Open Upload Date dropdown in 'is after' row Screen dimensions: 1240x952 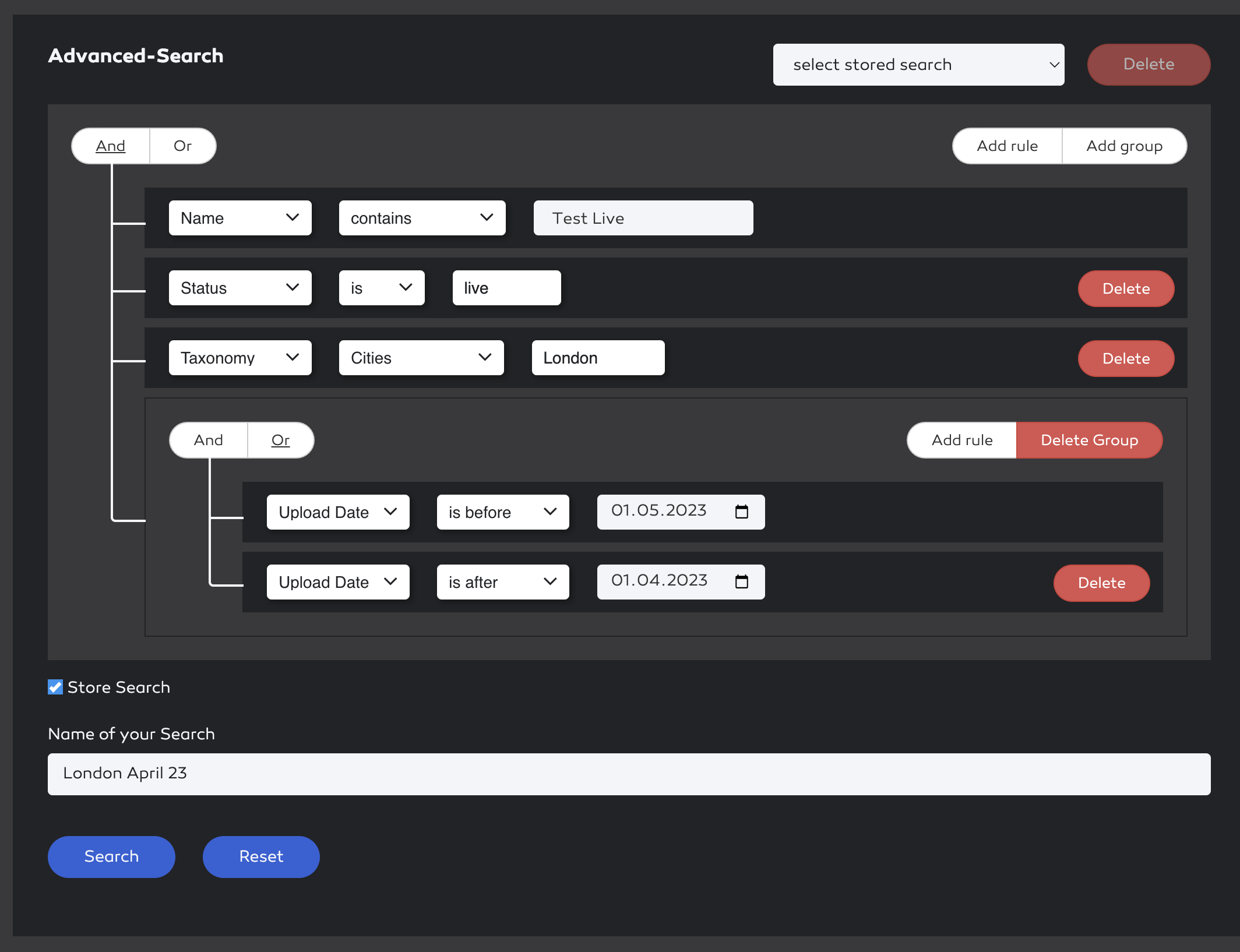point(338,582)
